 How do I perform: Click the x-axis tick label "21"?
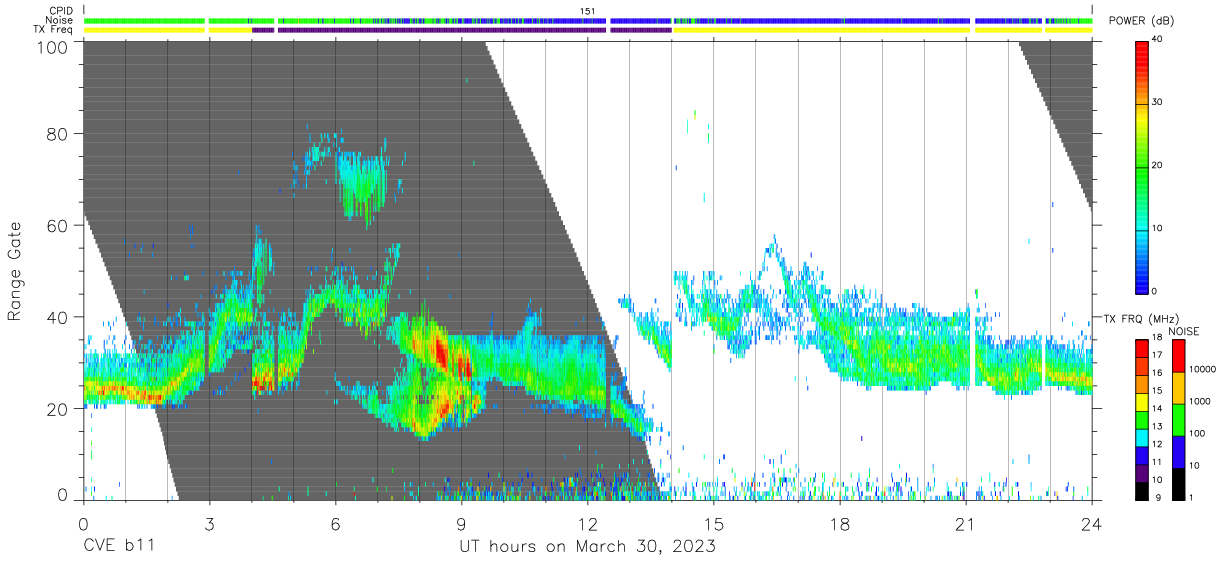(966, 523)
